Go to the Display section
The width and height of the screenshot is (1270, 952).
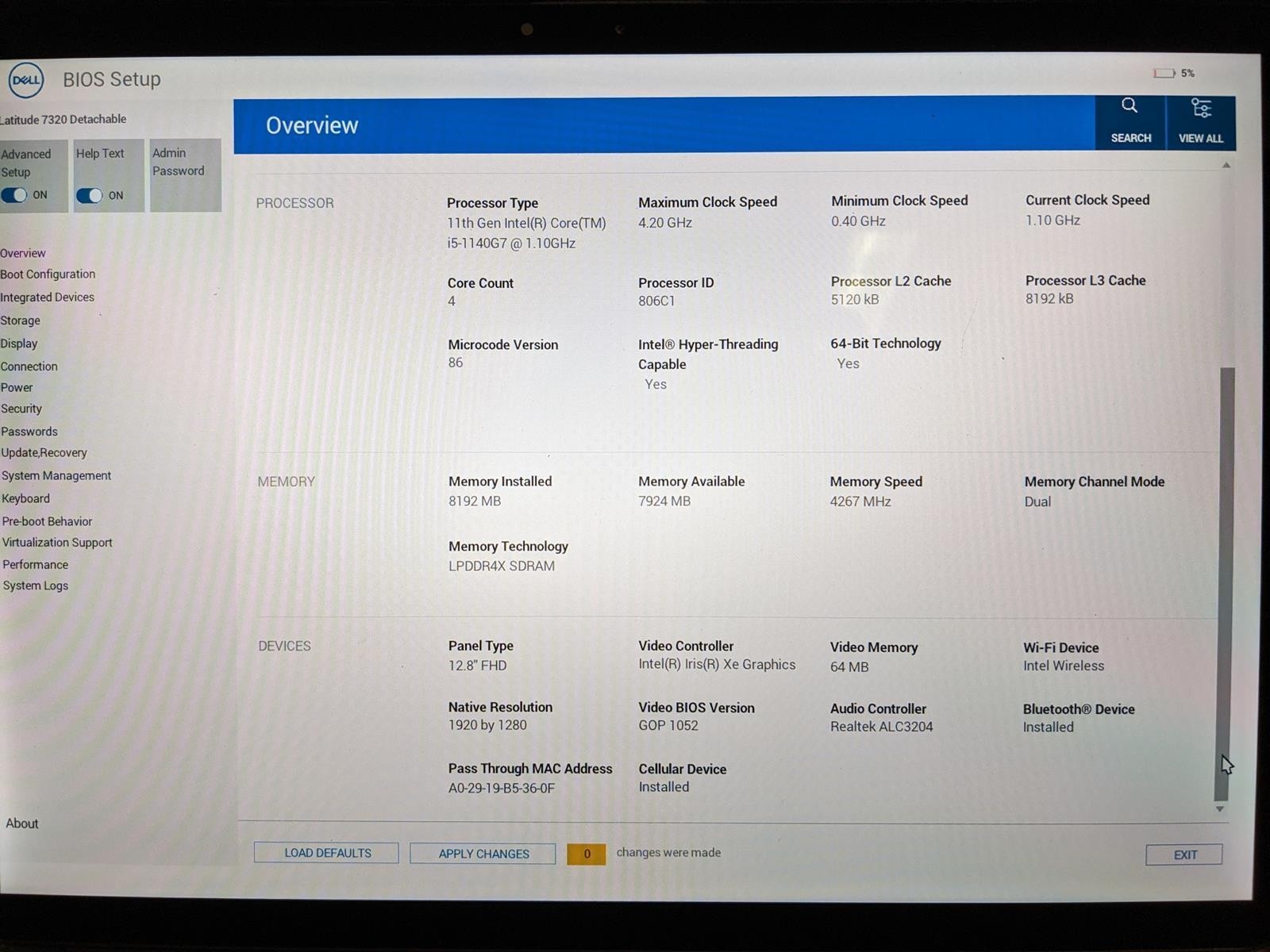click(x=19, y=344)
